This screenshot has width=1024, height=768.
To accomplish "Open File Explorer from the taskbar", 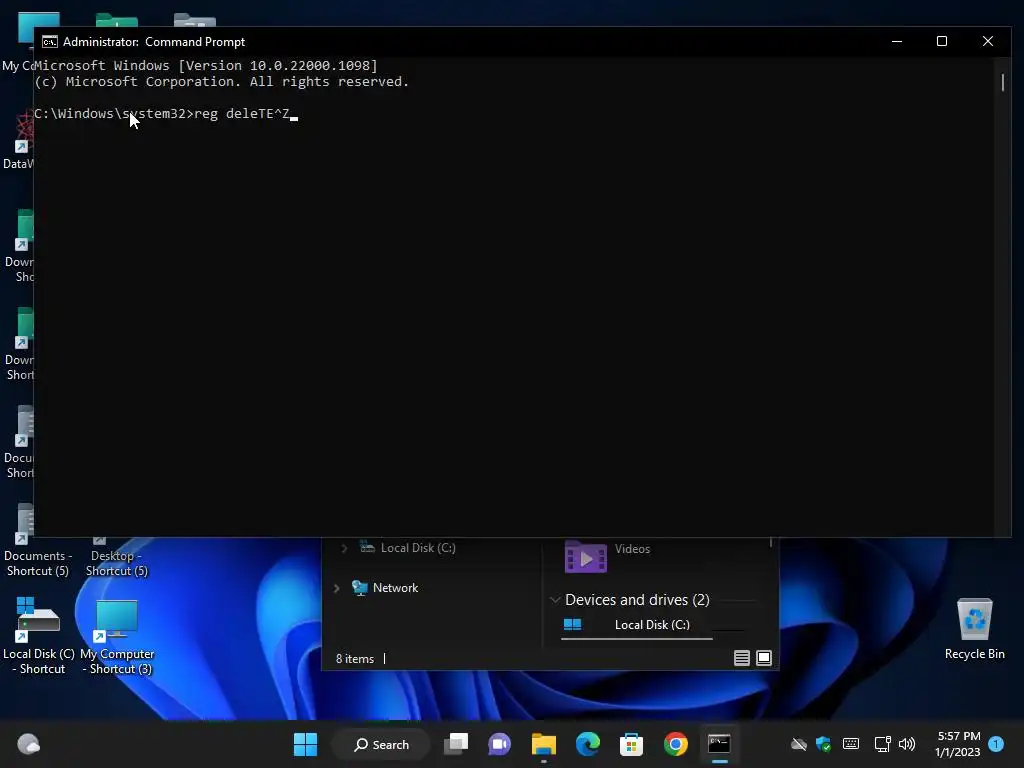I will click(543, 744).
